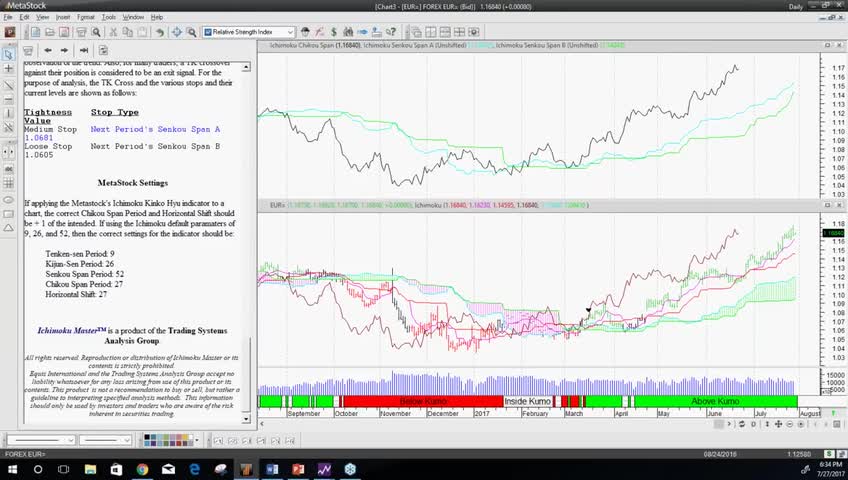Open Microsoft Word from the taskbar
The image size is (848, 480).
point(272,469)
